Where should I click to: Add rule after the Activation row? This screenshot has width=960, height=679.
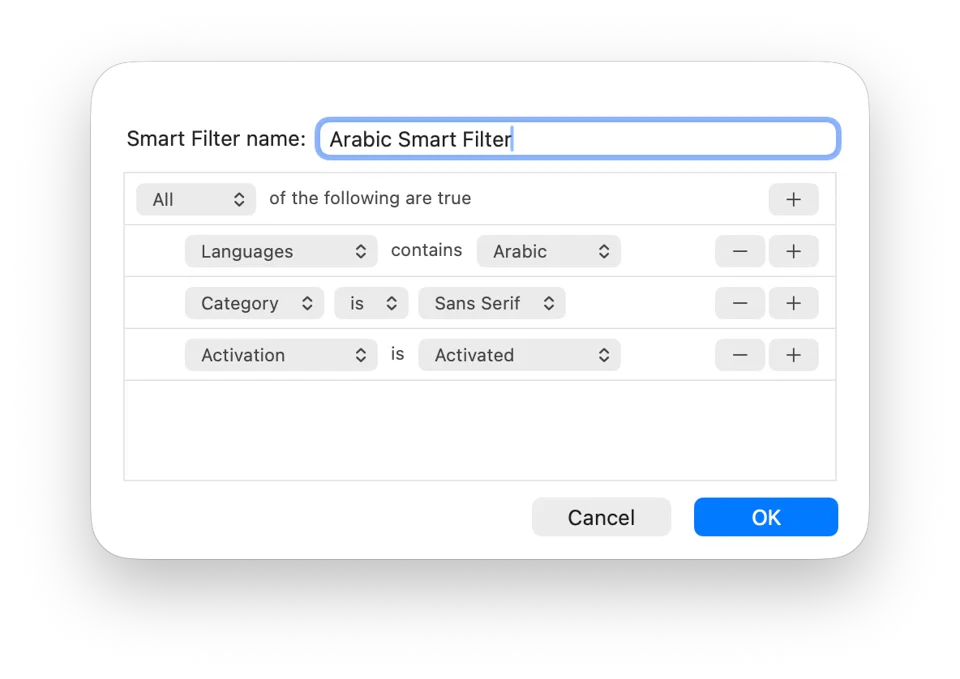coord(793,356)
